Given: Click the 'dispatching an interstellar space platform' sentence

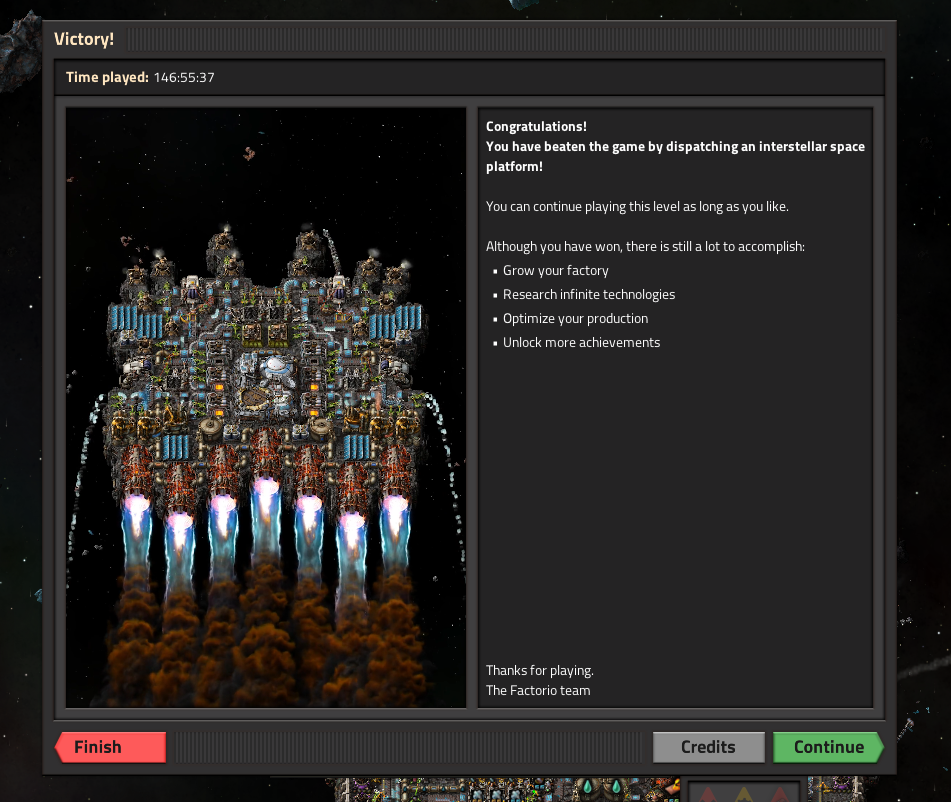Looking at the screenshot, I should tap(675, 156).
